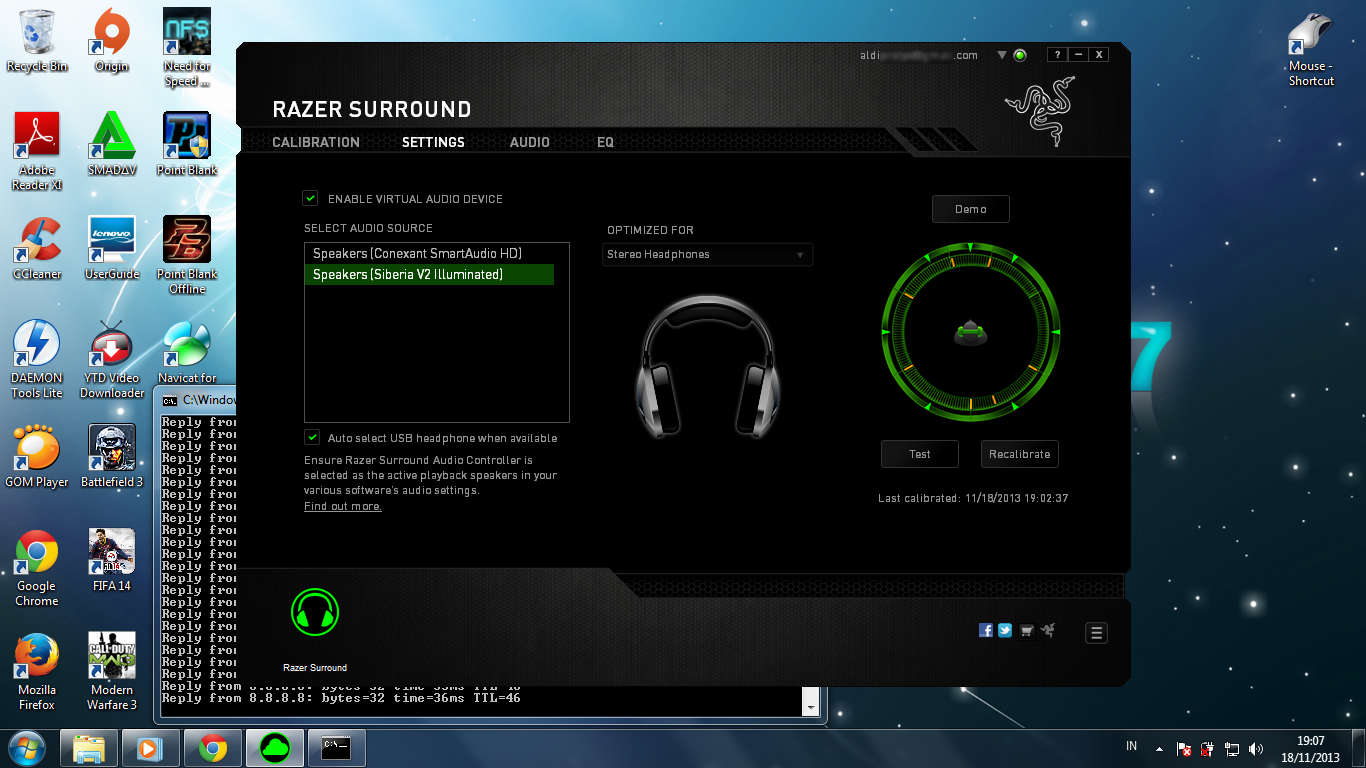Screen dimensions: 1366x768
Task: Click the Demo button
Action: click(x=971, y=209)
